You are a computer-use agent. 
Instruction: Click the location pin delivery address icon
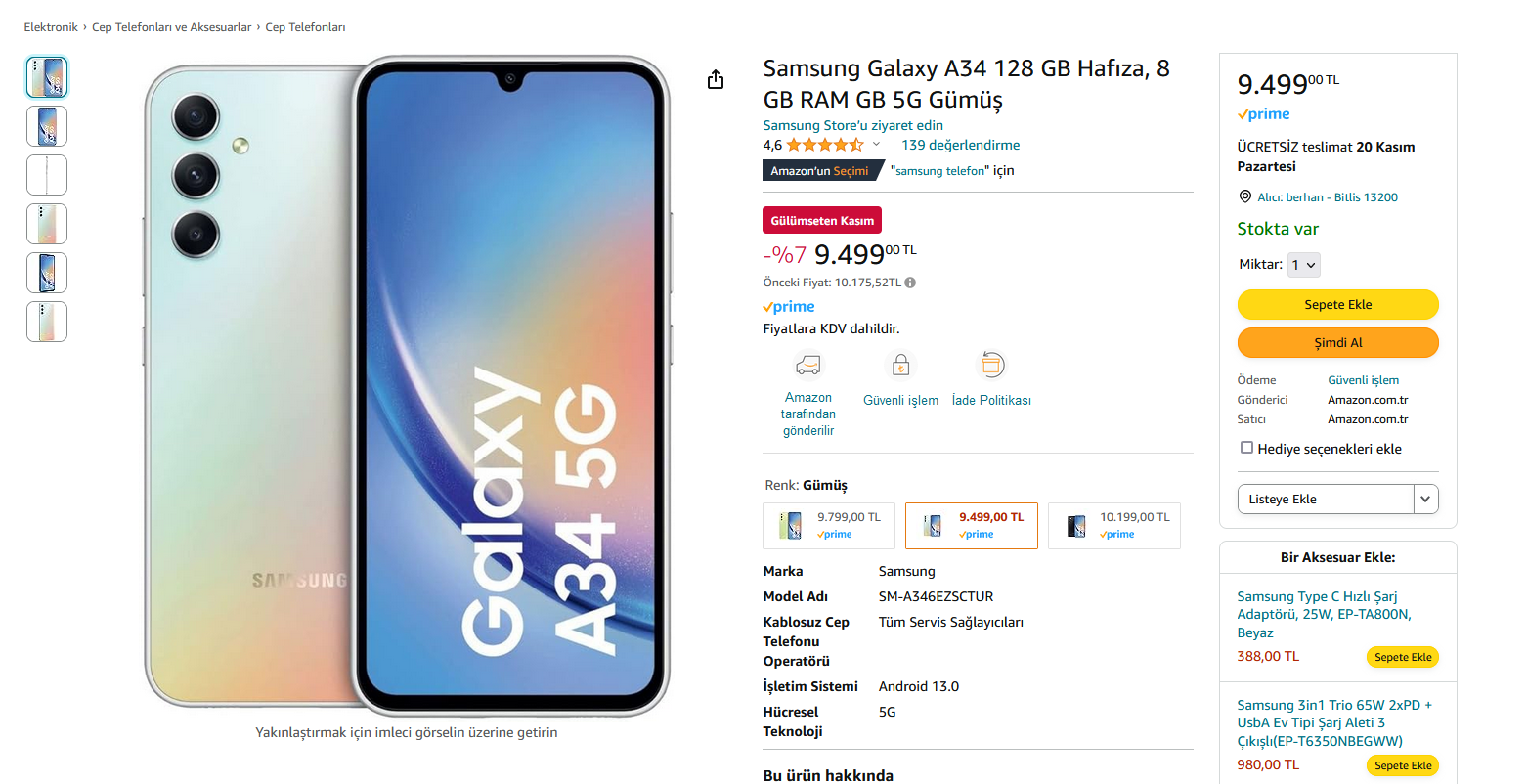coord(1244,196)
